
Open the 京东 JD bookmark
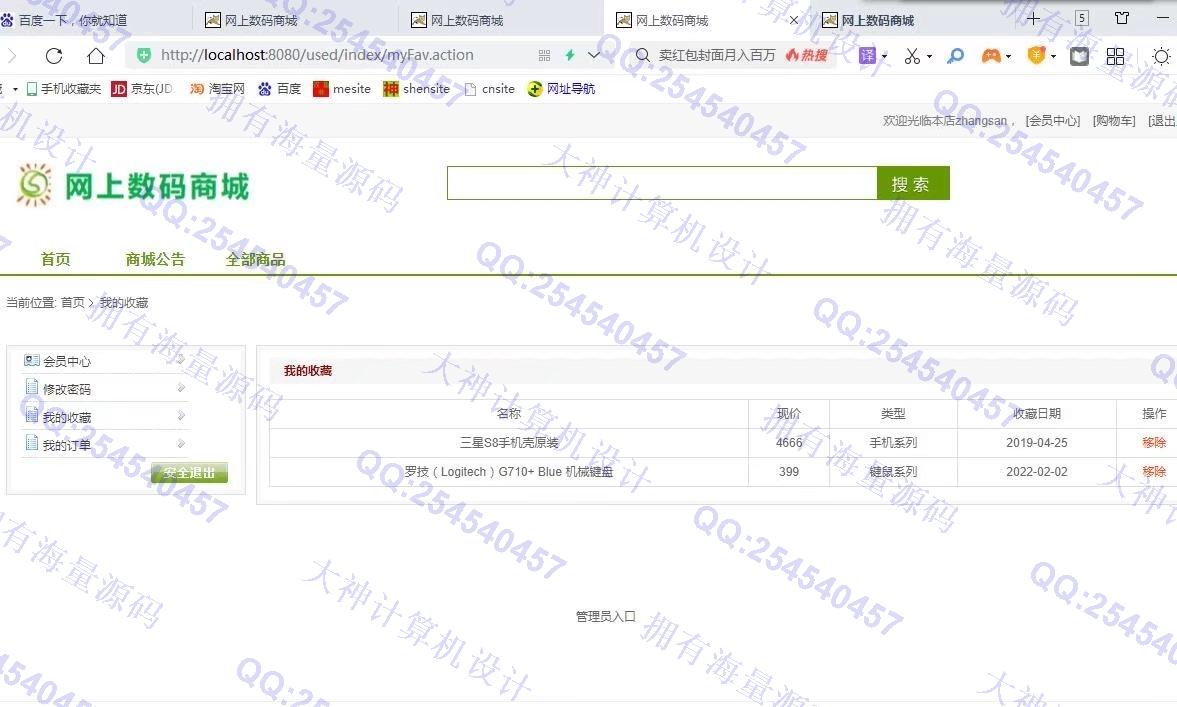pyautogui.click(x=142, y=89)
